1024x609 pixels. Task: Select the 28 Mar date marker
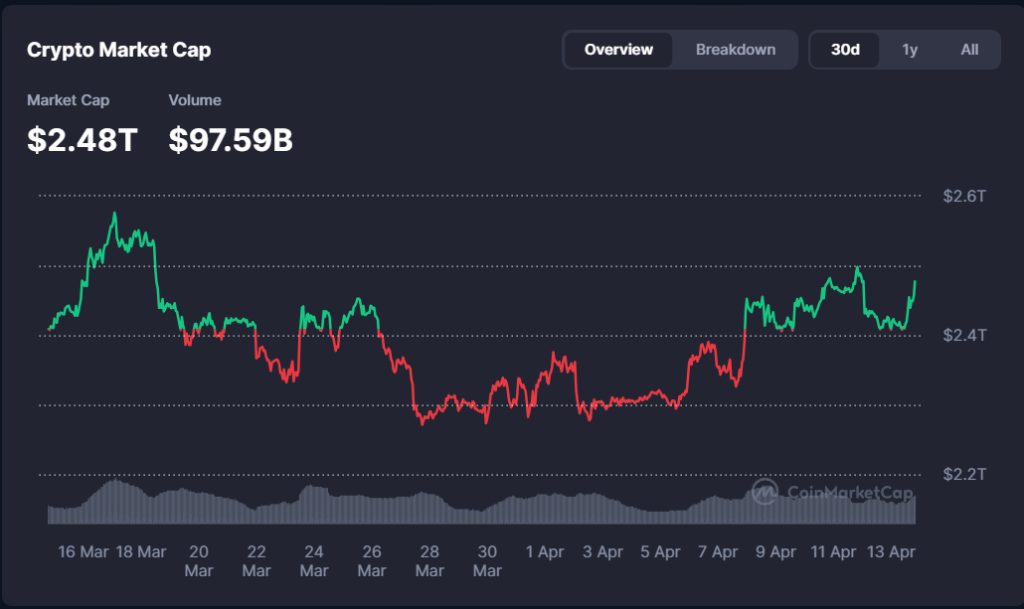click(x=429, y=560)
